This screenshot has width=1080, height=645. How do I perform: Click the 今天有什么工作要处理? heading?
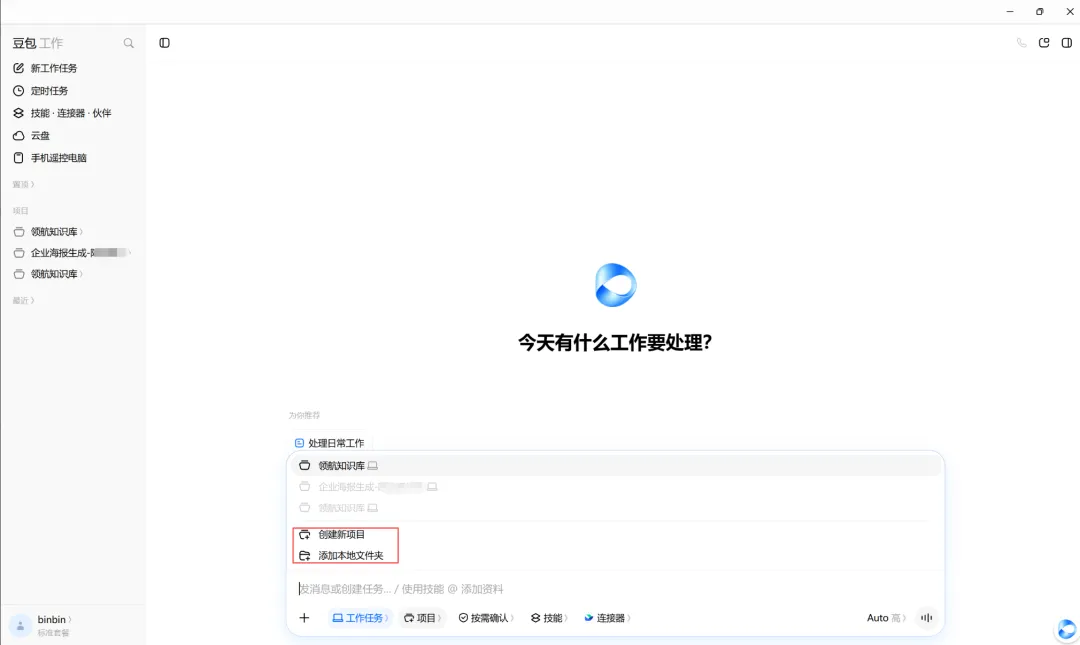click(615, 342)
